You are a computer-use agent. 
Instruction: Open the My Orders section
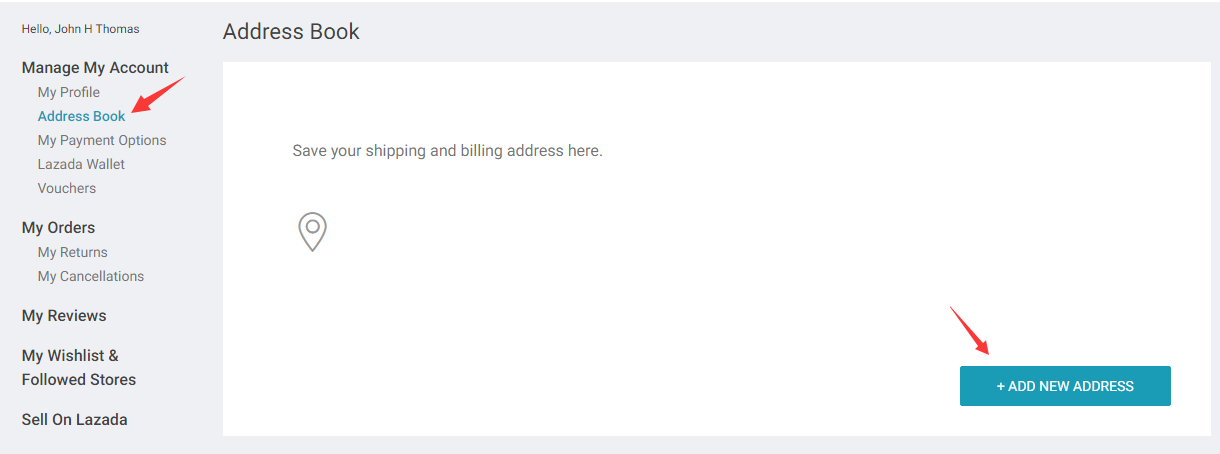coord(58,228)
